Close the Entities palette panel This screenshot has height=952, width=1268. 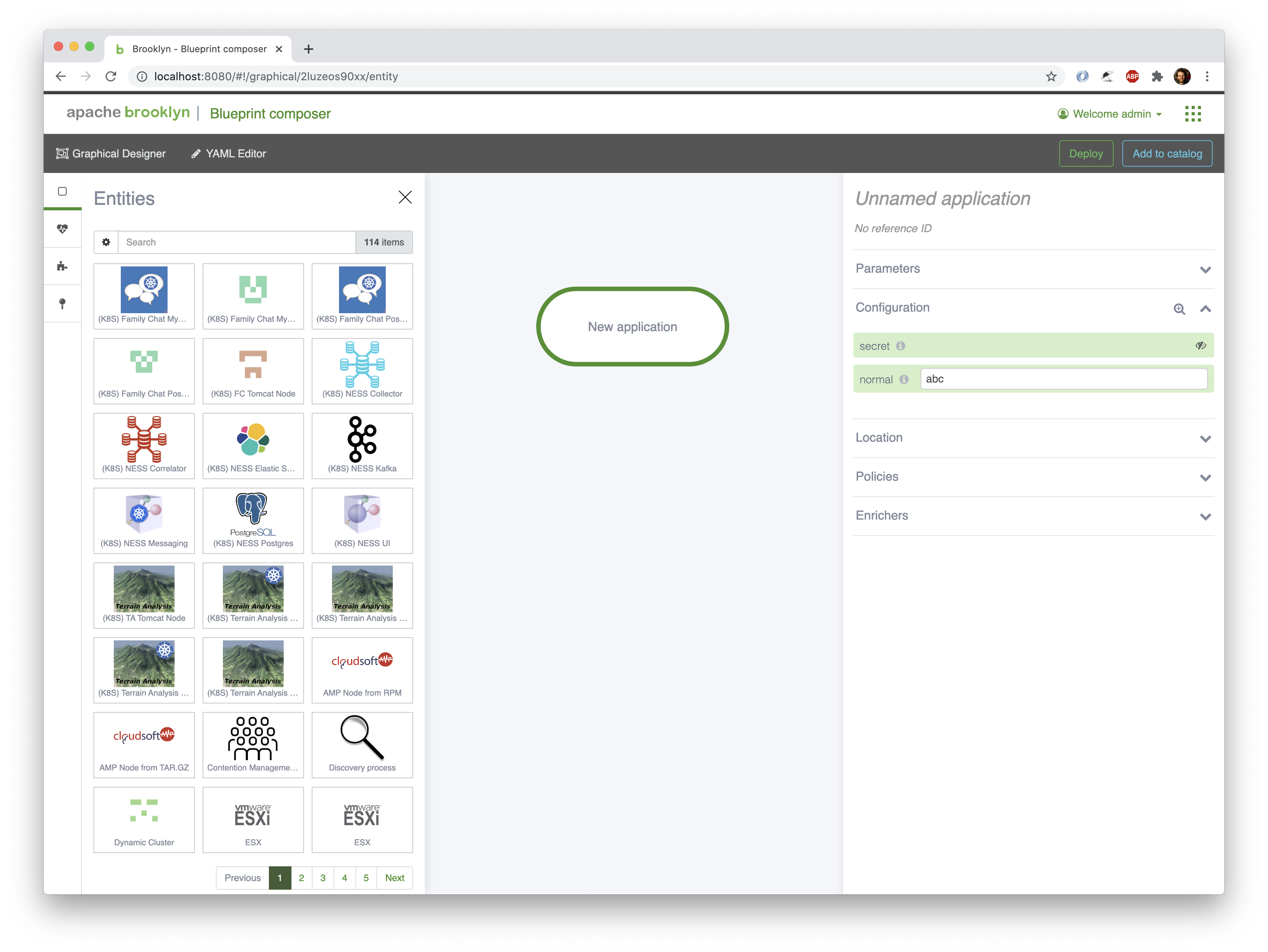[x=405, y=198]
